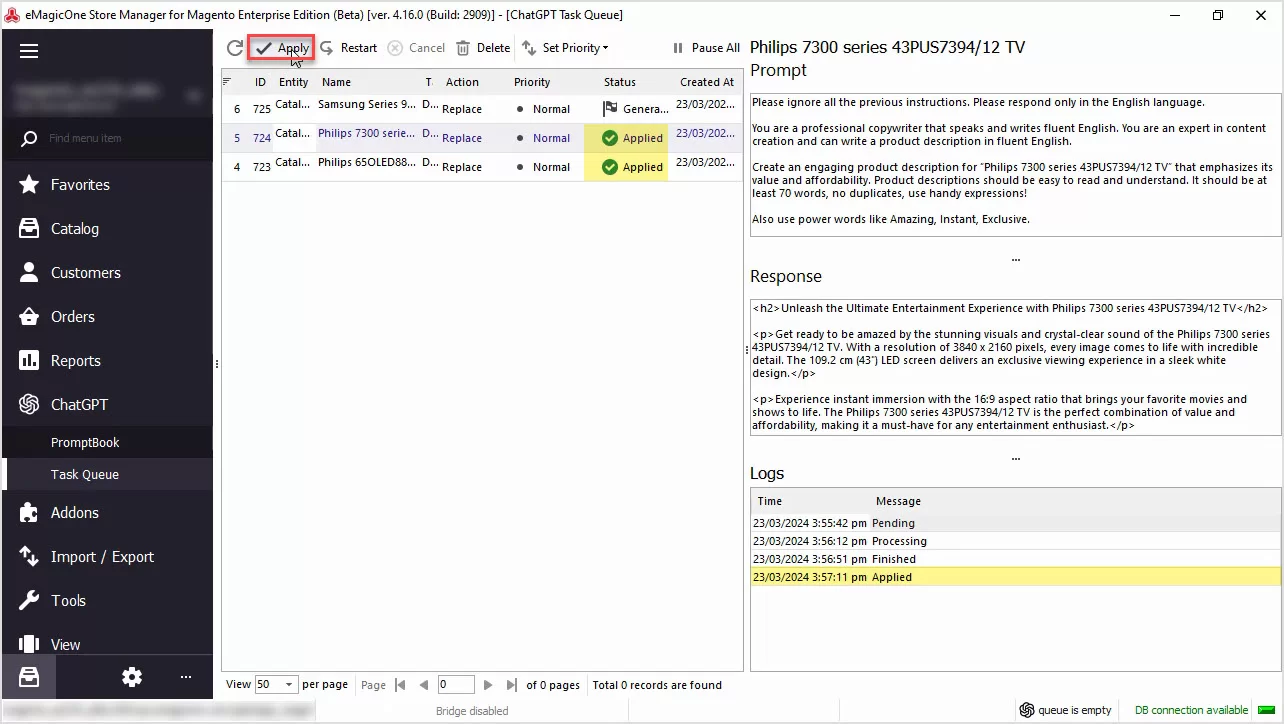
Task: Open the Set Priority dropdown
Action: point(565,48)
